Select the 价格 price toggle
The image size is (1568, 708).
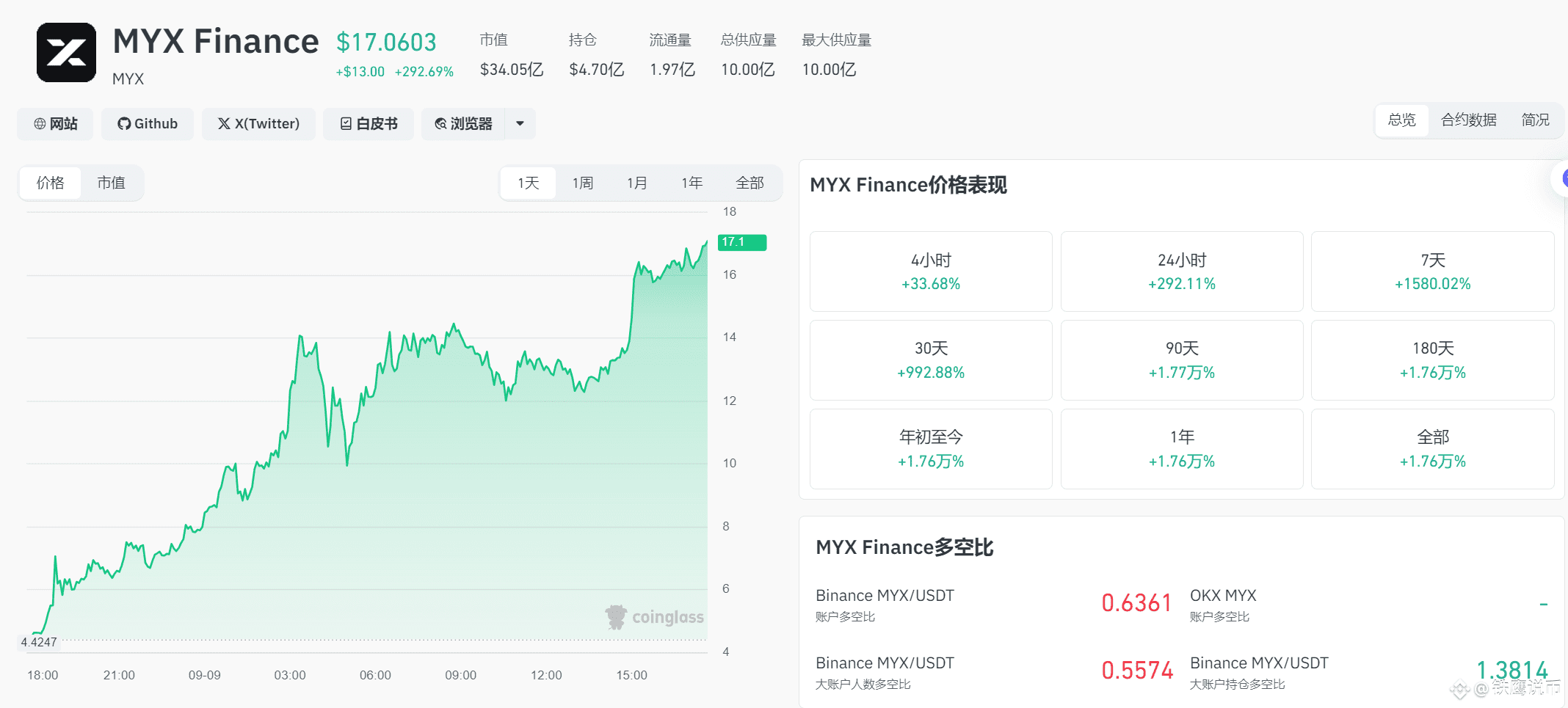coord(50,183)
